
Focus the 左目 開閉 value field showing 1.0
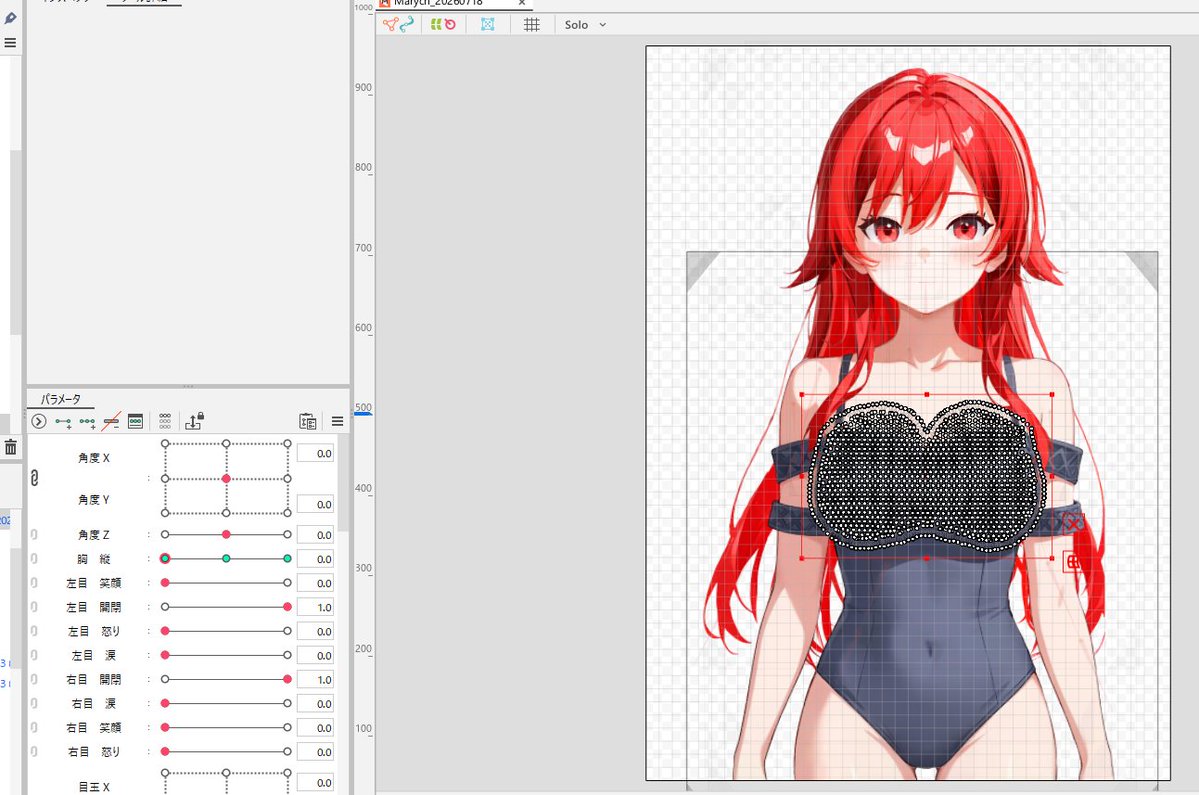[x=315, y=607]
